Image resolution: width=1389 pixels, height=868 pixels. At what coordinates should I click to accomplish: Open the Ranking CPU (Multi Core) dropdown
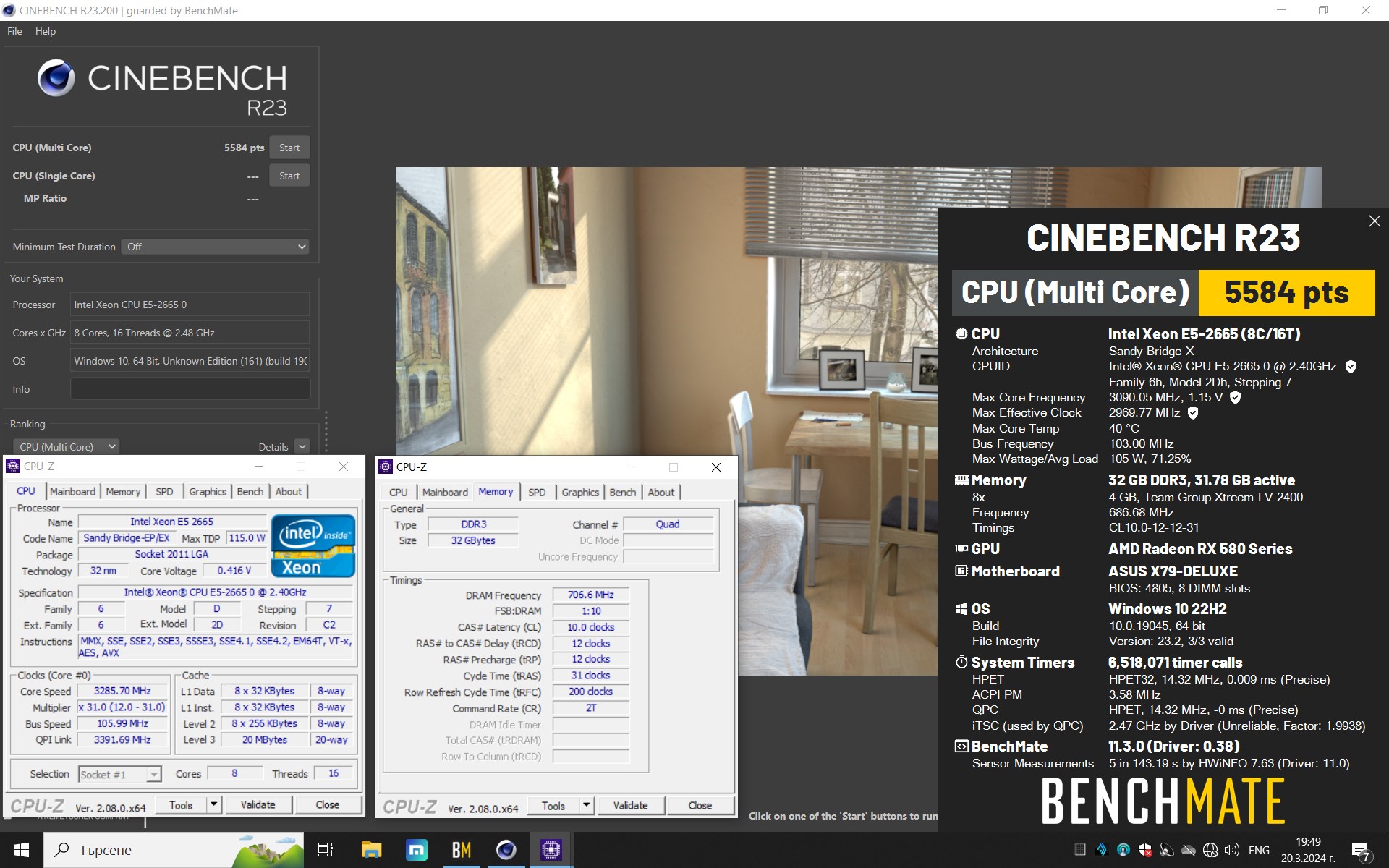click(66, 447)
